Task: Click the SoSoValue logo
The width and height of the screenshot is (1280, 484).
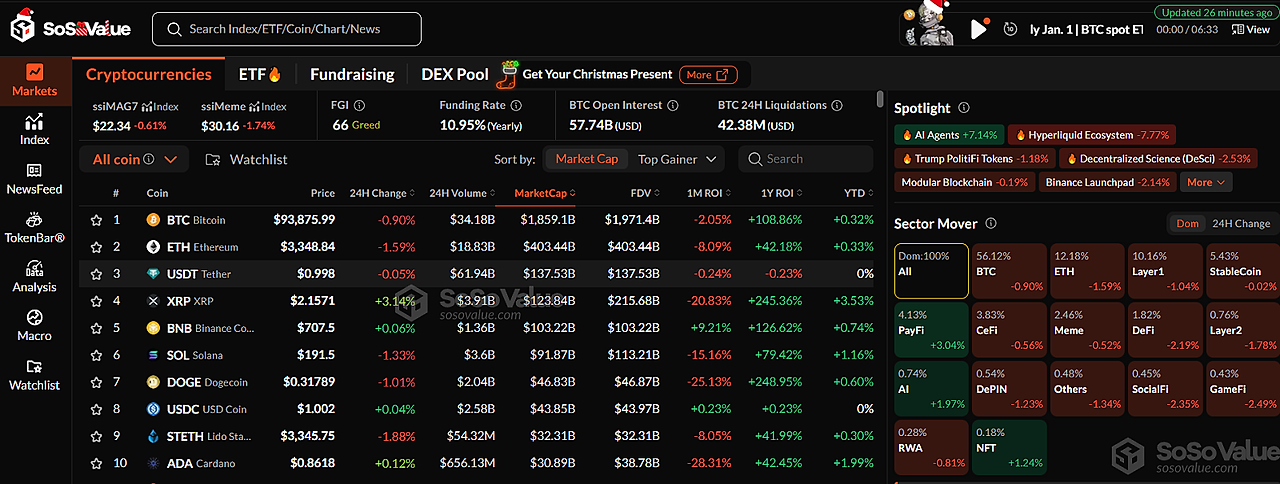Action: click(x=70, y=27)
